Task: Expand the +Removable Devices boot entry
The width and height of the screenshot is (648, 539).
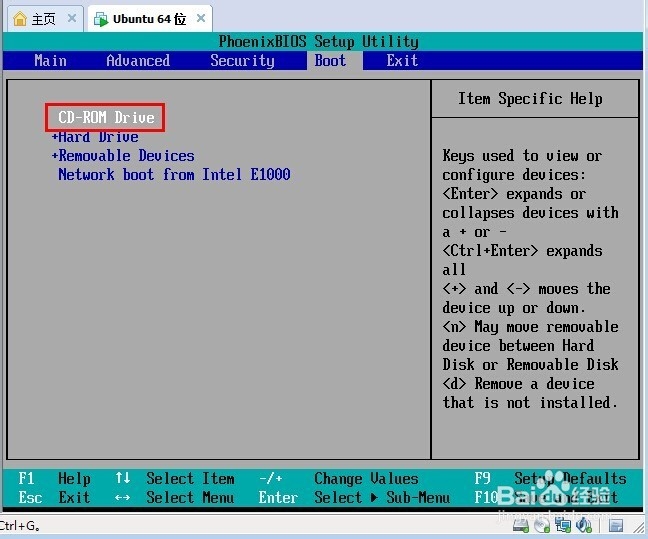Action: click(123, 156)
